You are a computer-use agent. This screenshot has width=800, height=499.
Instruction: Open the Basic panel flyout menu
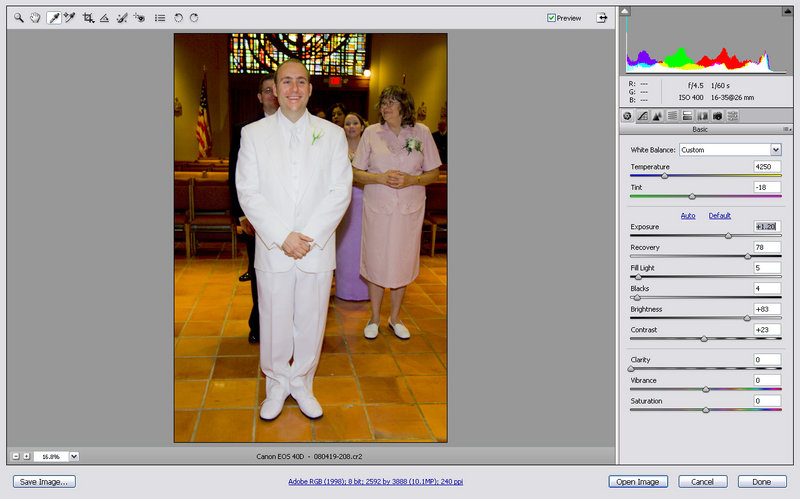tap(787, 130)
